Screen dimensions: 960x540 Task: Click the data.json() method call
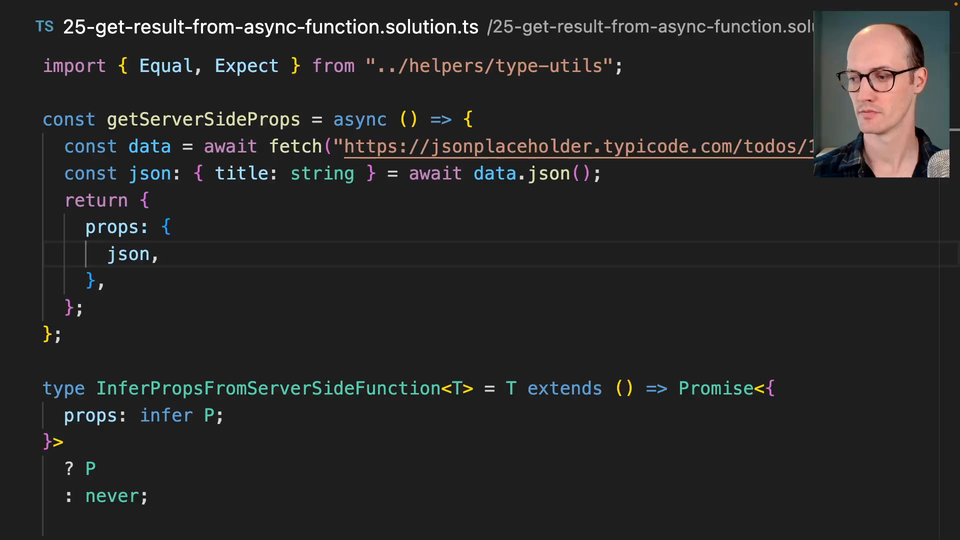coord(535,174)
